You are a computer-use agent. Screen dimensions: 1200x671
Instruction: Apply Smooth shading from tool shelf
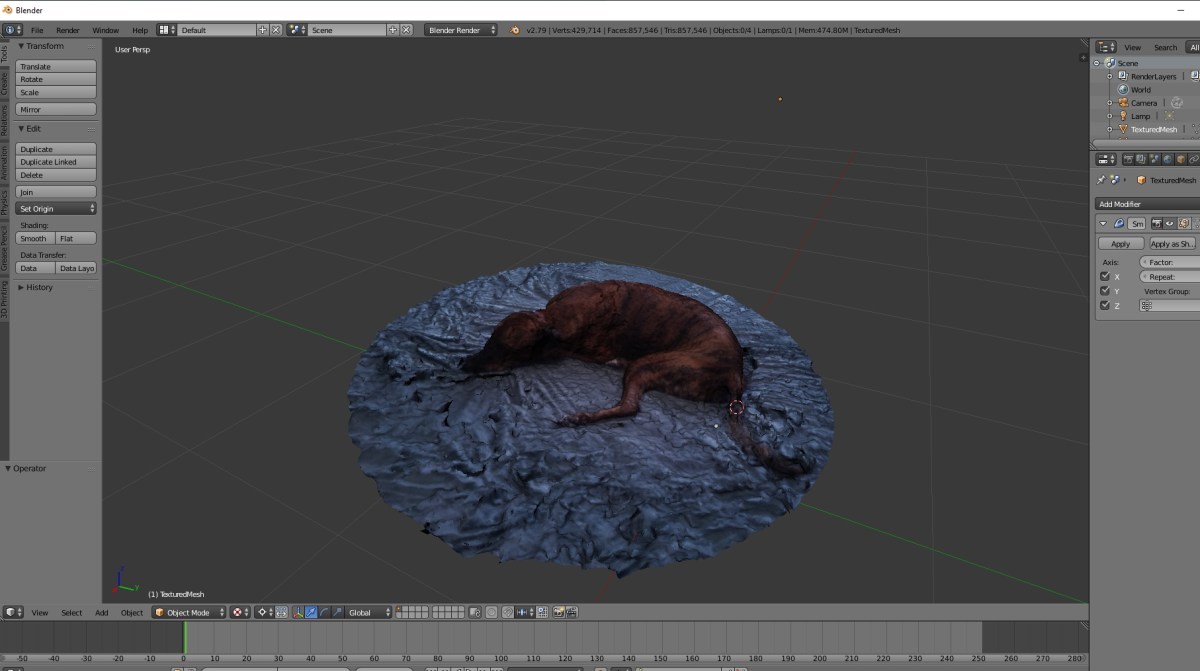pyautogui.click(x=33, y=238)
